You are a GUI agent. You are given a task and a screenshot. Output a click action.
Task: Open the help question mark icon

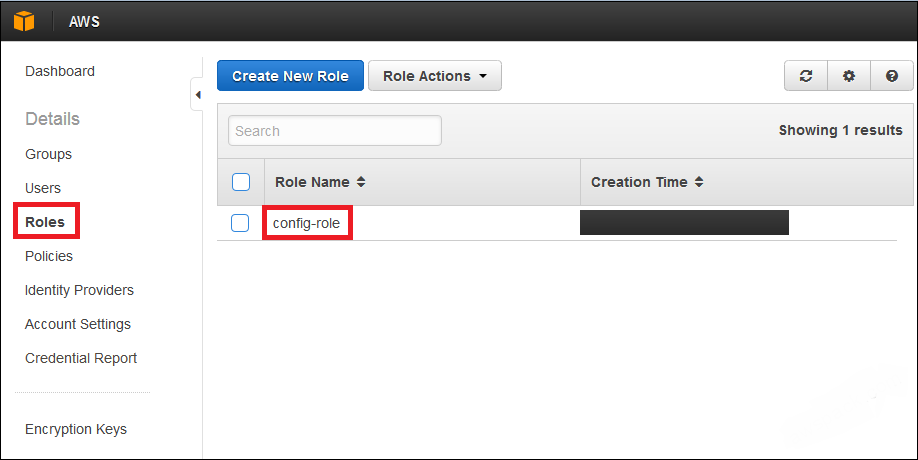892,76
